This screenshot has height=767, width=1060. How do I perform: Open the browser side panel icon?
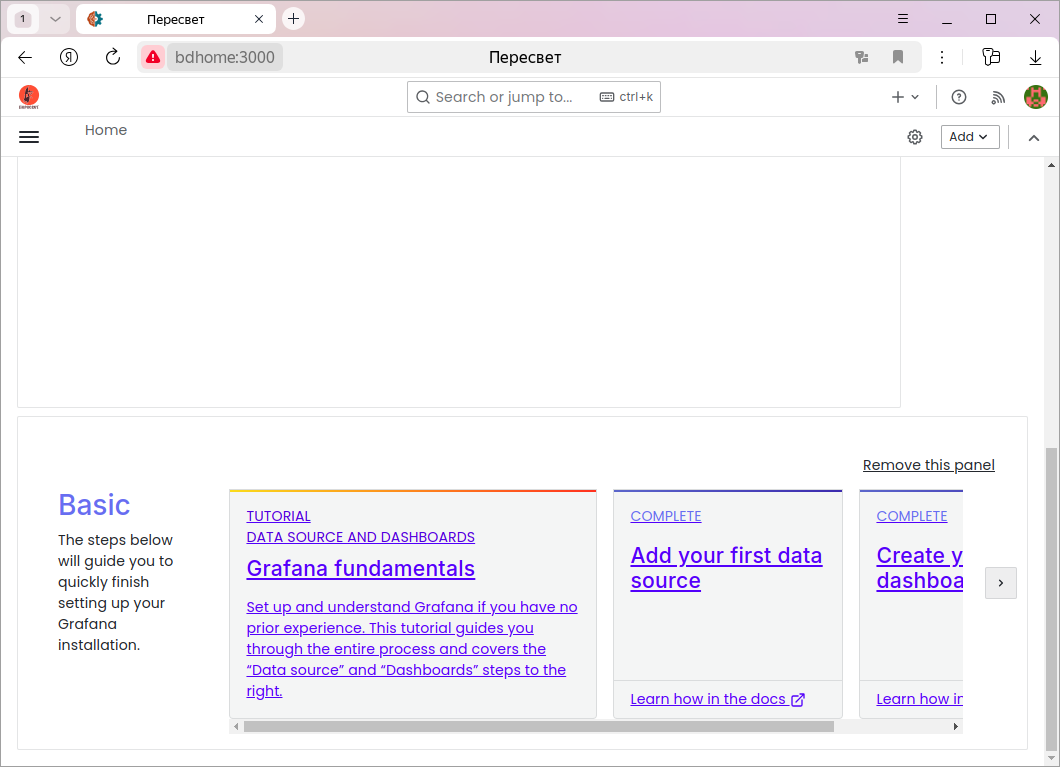(x=991, y=57)
